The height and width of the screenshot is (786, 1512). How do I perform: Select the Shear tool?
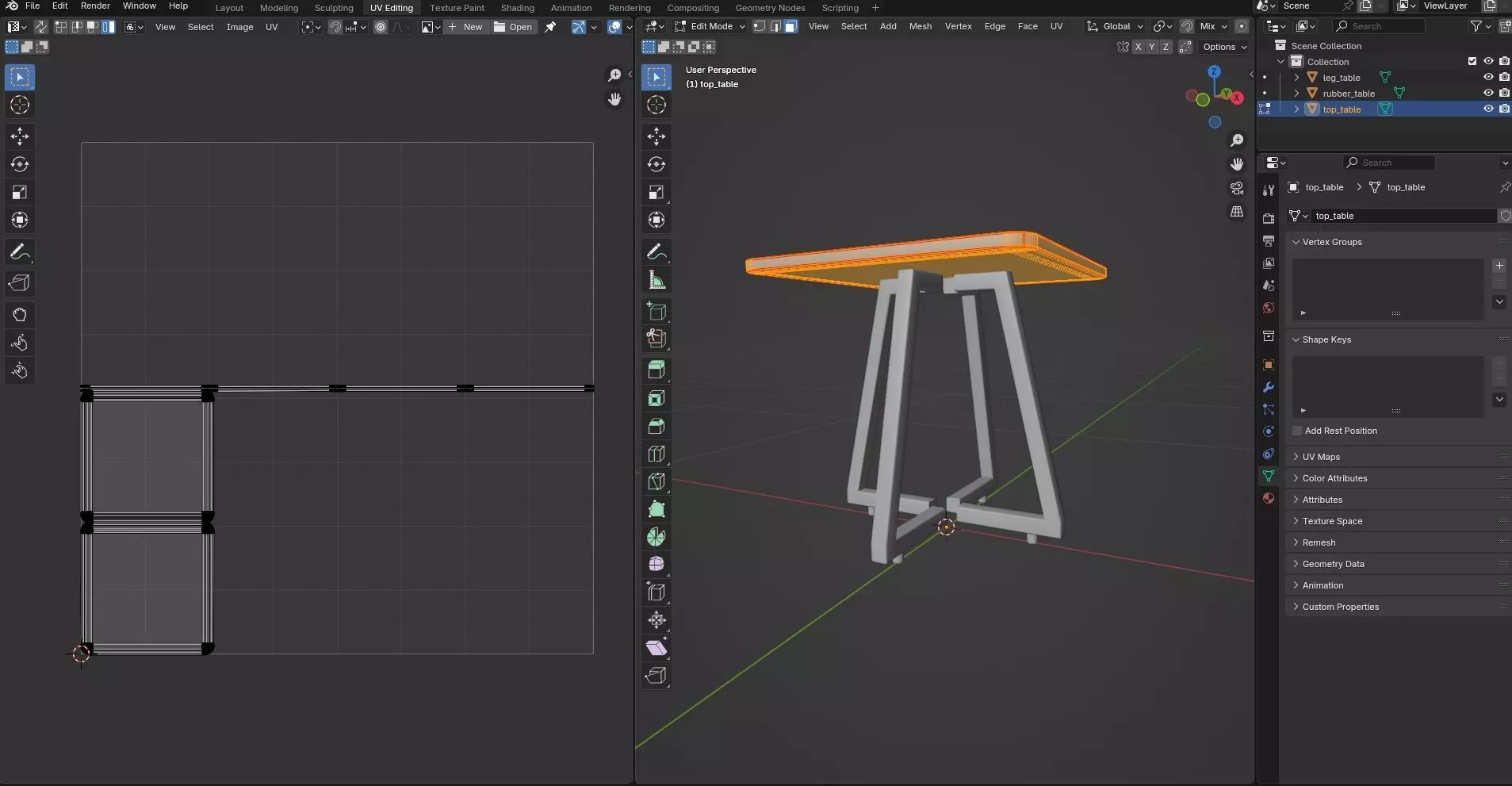(656, 647)
